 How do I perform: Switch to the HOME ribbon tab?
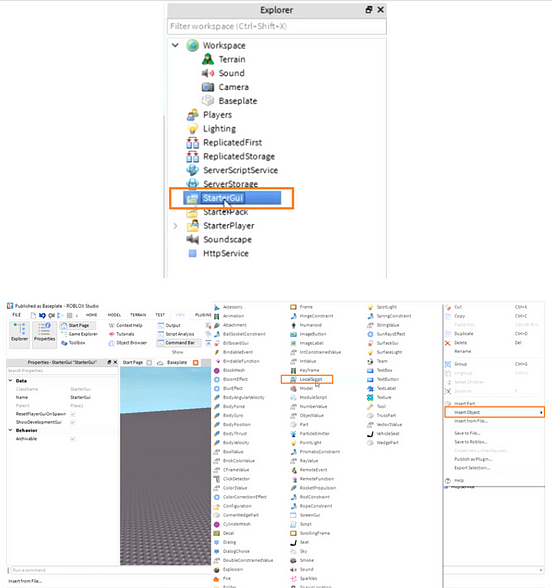coord(92,315)
